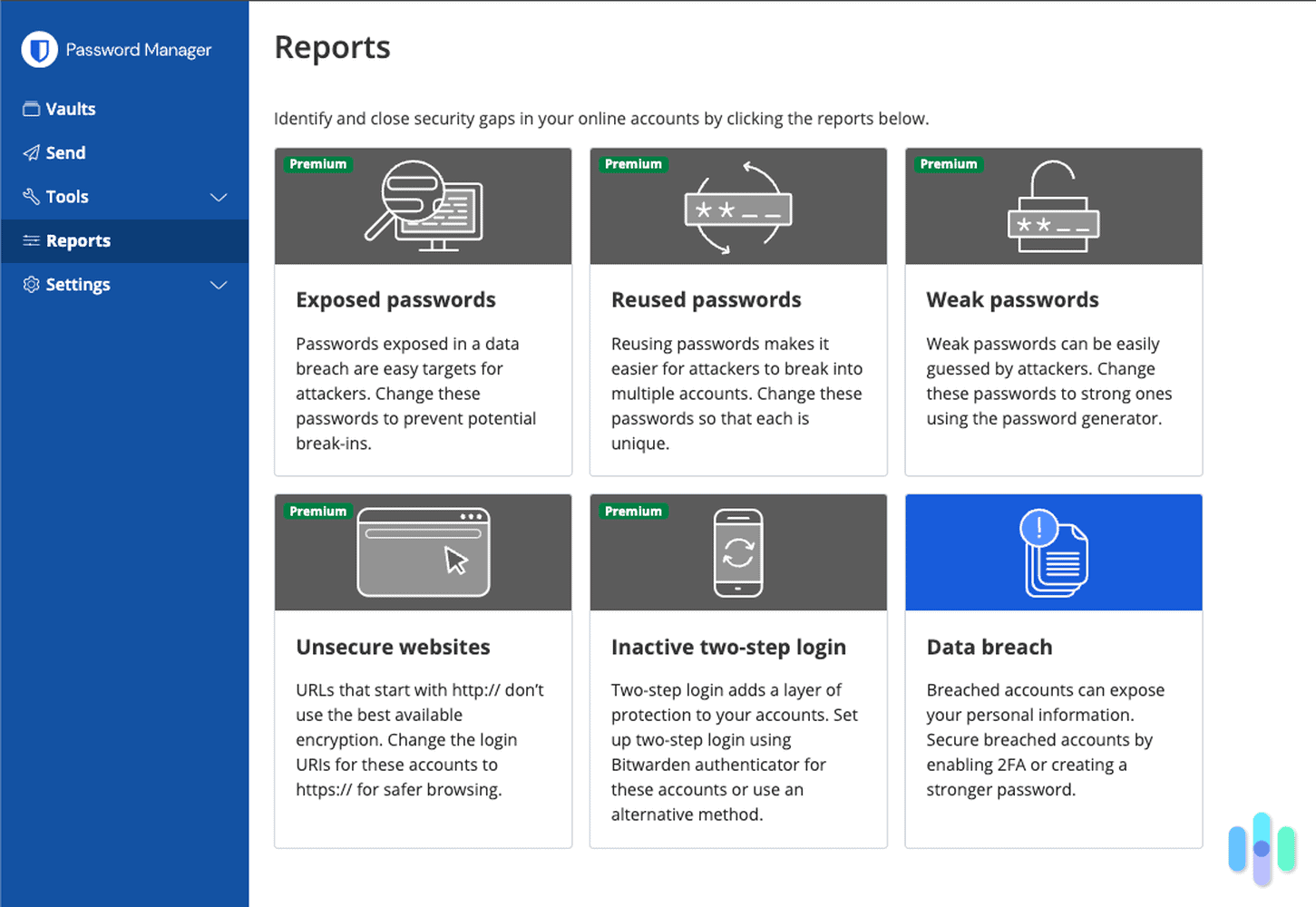This screenshot has width=1316, height=907.
Task: Open Settings label in the sidebar
Action: coord(78,285)
